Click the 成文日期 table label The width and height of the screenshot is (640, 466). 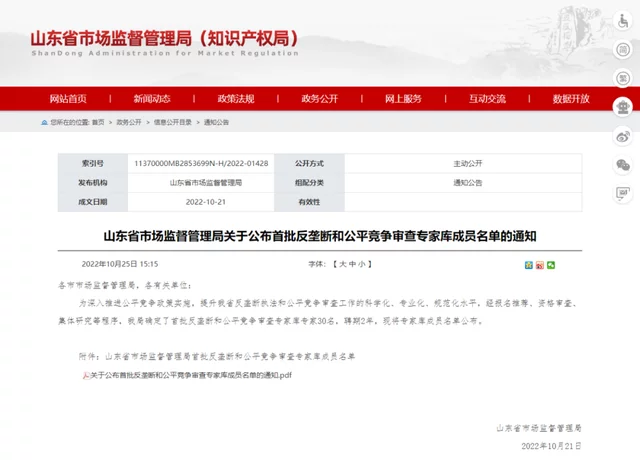click(x=93, y=202)
